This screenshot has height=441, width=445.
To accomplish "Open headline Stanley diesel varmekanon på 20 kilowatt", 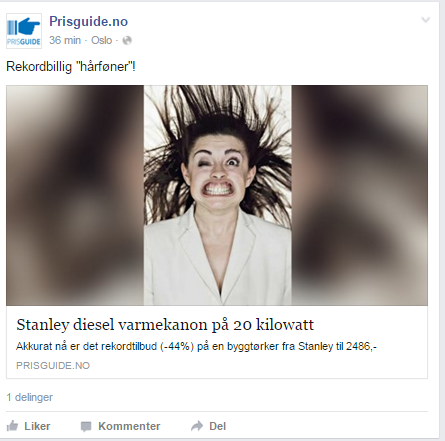I will point(165,325).
